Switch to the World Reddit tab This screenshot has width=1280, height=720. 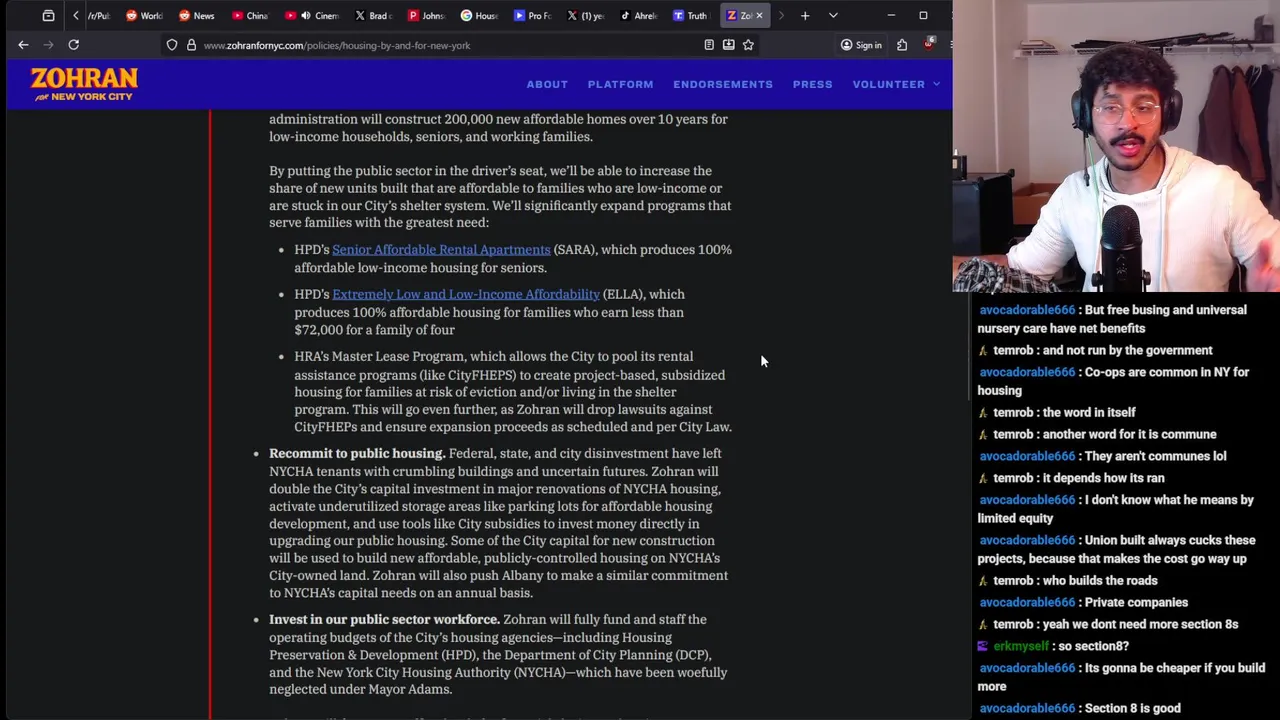point(144,16)
